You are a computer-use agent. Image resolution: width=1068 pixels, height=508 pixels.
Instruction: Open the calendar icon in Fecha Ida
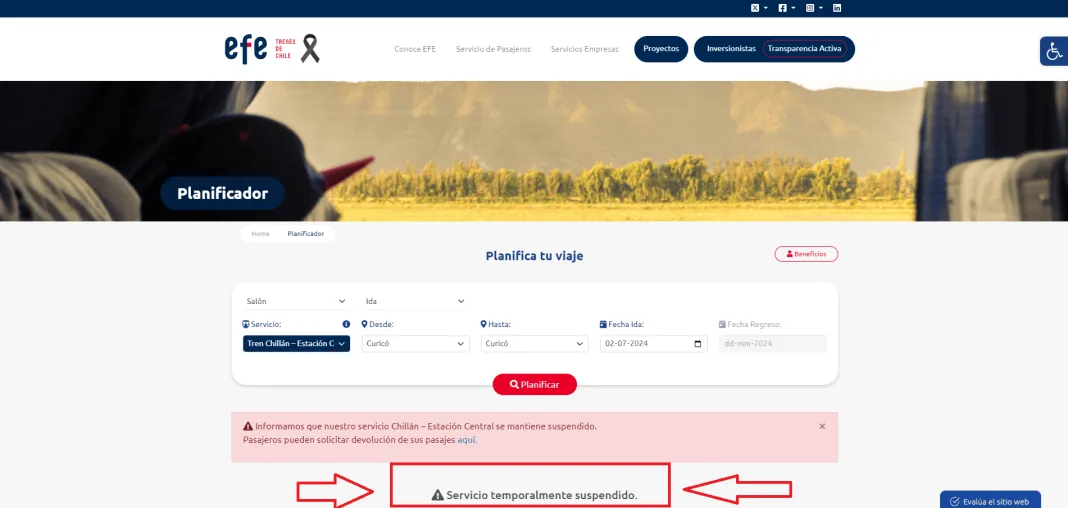(x=697, y=344)
